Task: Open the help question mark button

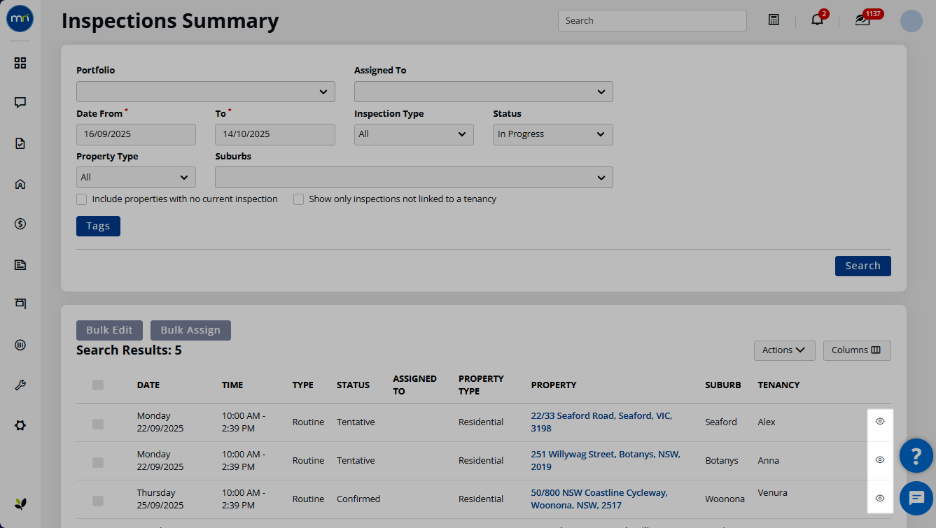Action: pos(916,456)
